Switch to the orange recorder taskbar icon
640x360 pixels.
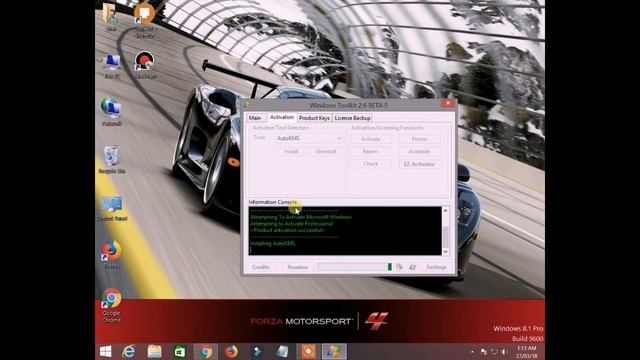pyautogui.click(x=308, y=351)
